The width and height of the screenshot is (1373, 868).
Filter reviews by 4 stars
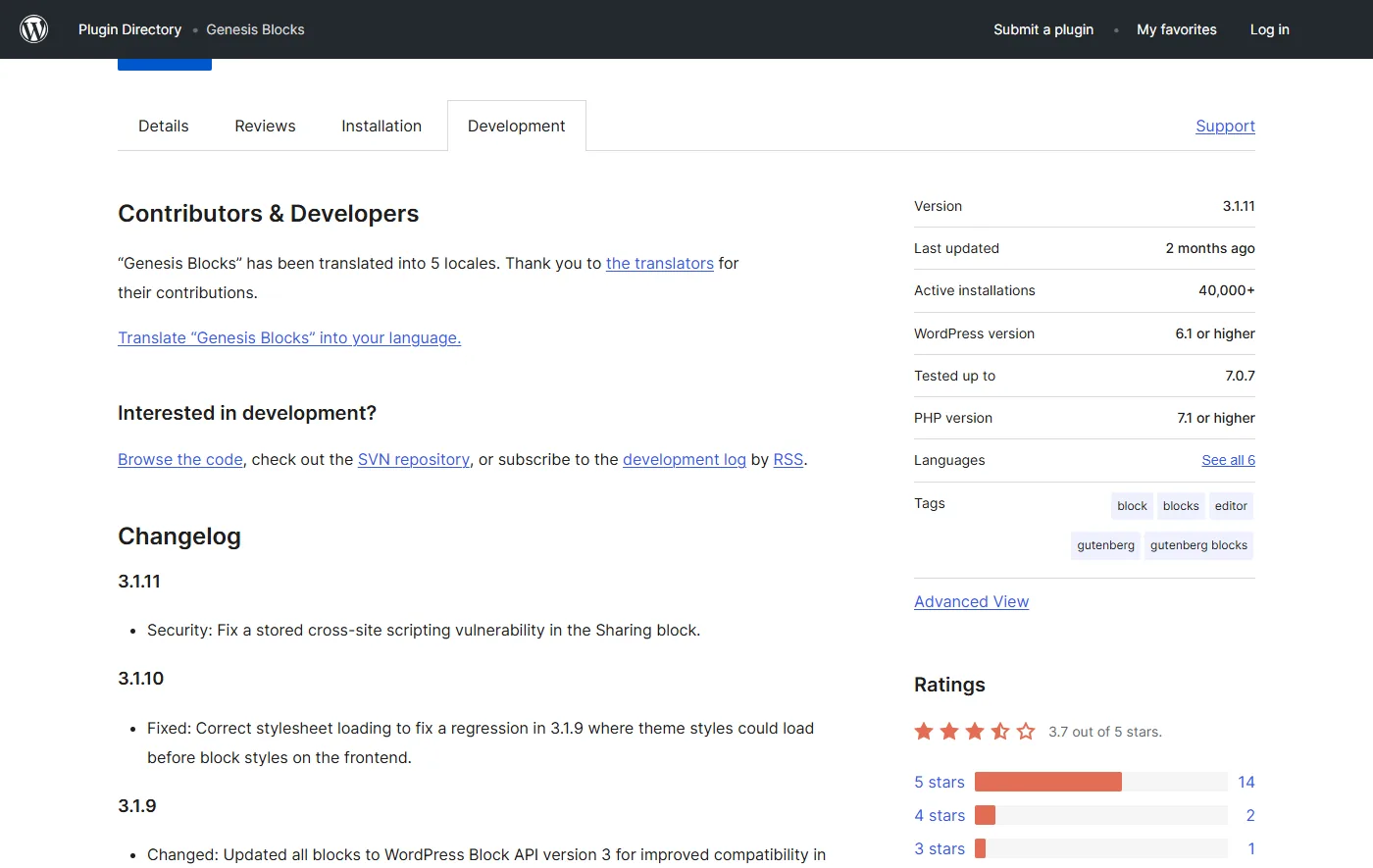click(x=940, y=815)
